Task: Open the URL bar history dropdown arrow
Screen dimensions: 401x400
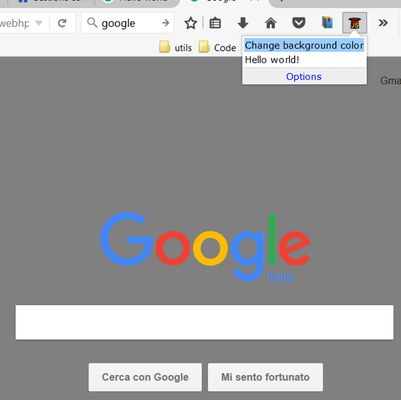Action: click(x=39, y=23)
